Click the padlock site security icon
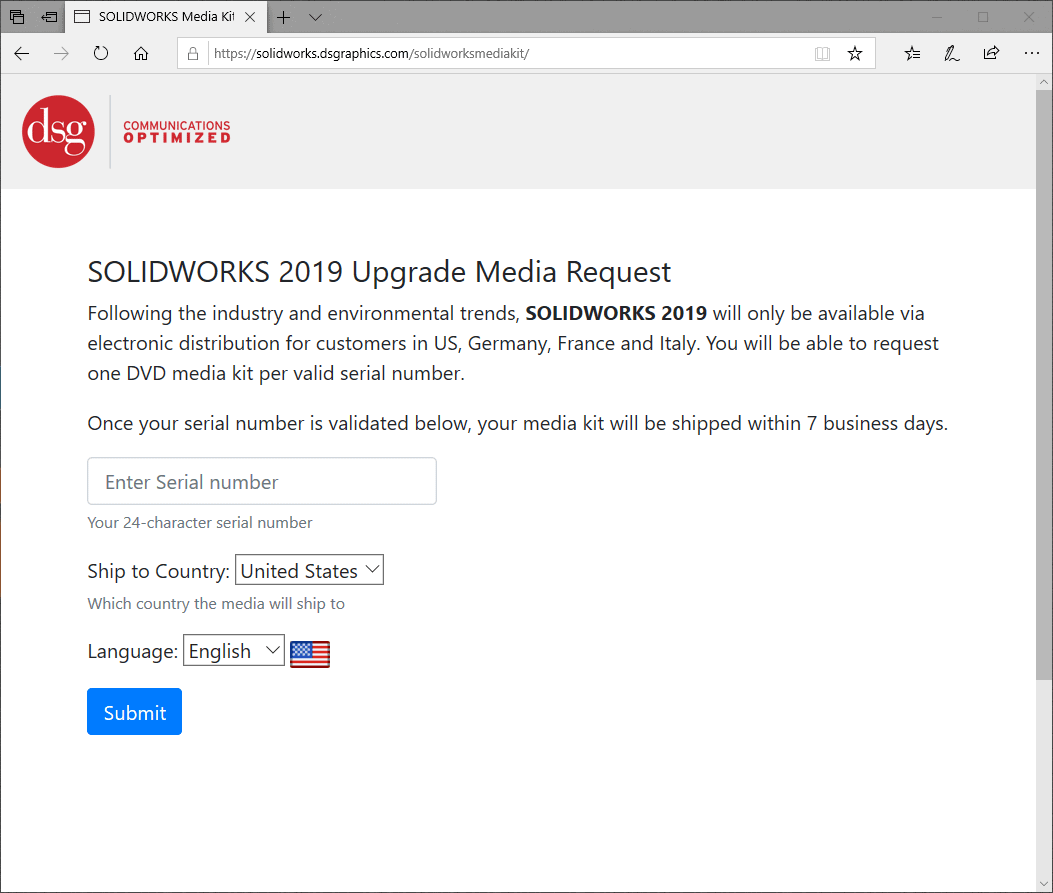 pos(193,54)
